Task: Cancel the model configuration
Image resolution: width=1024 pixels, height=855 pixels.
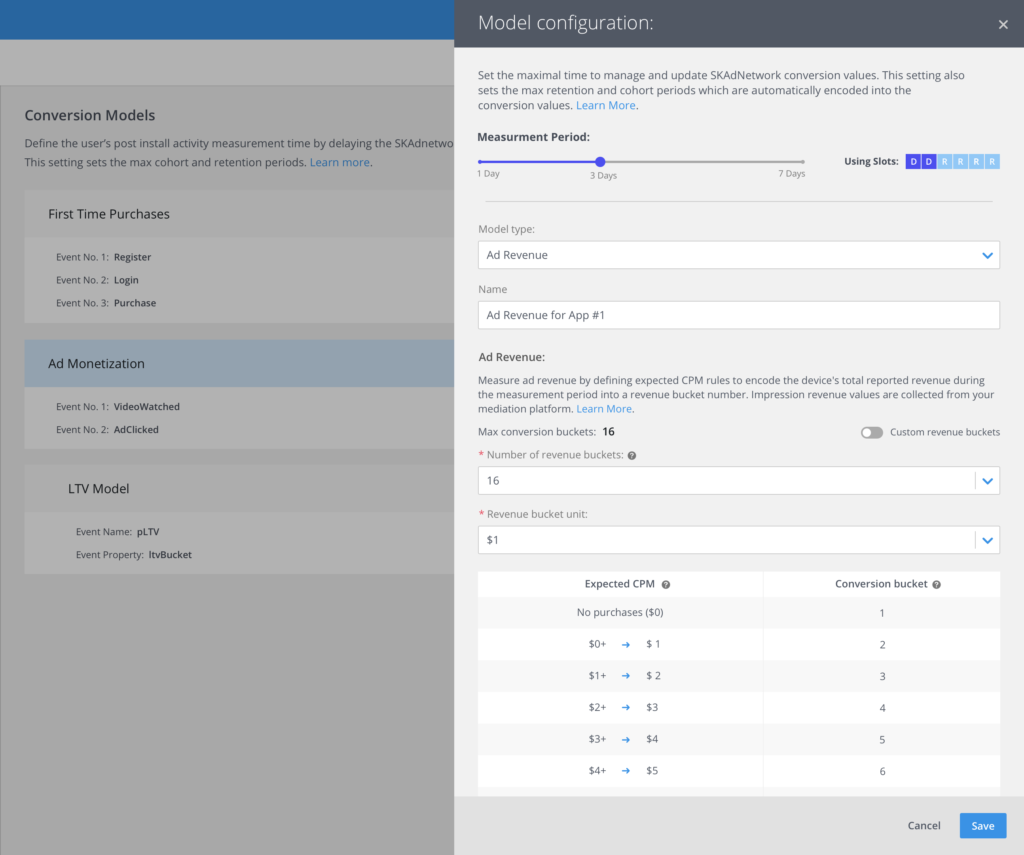Action: pos(923,826)
